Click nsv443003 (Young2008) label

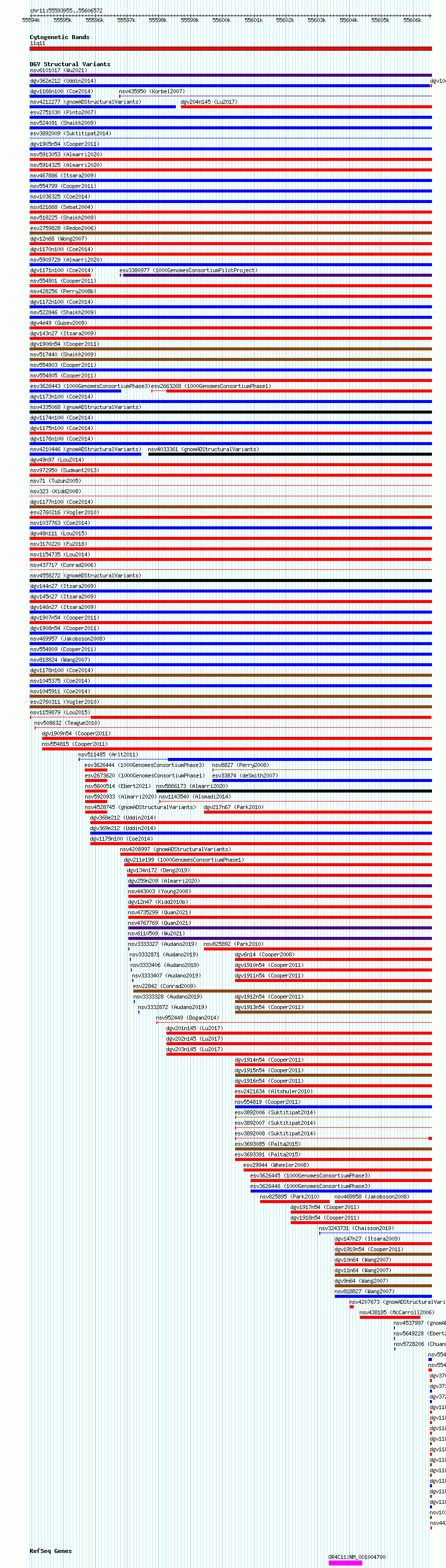(159, 891)
